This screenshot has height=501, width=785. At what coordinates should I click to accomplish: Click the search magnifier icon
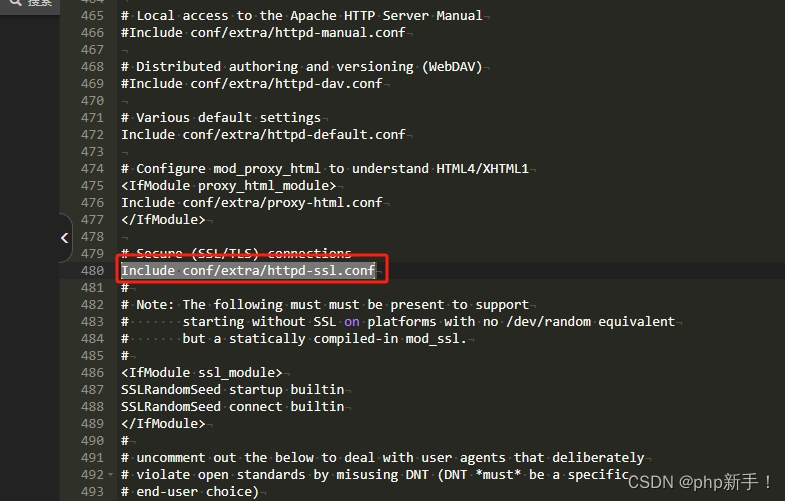pos(15,2)
